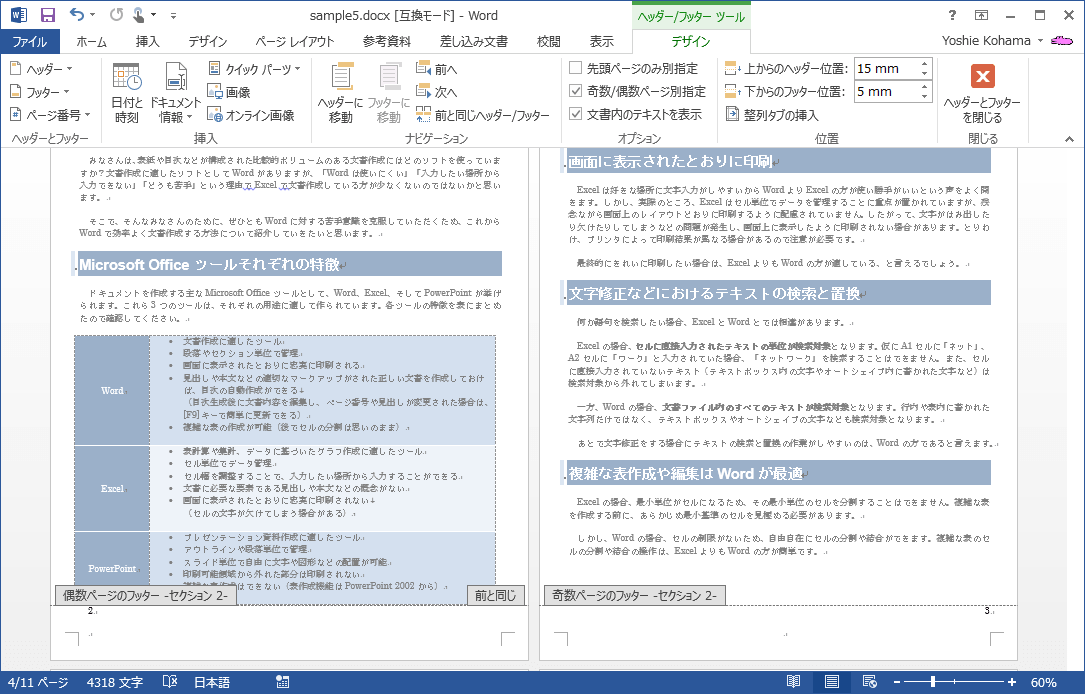Open Word Help question mark
Image resolution: width=1085 pixels, height=694 pixels.
[x=952, y=15]
